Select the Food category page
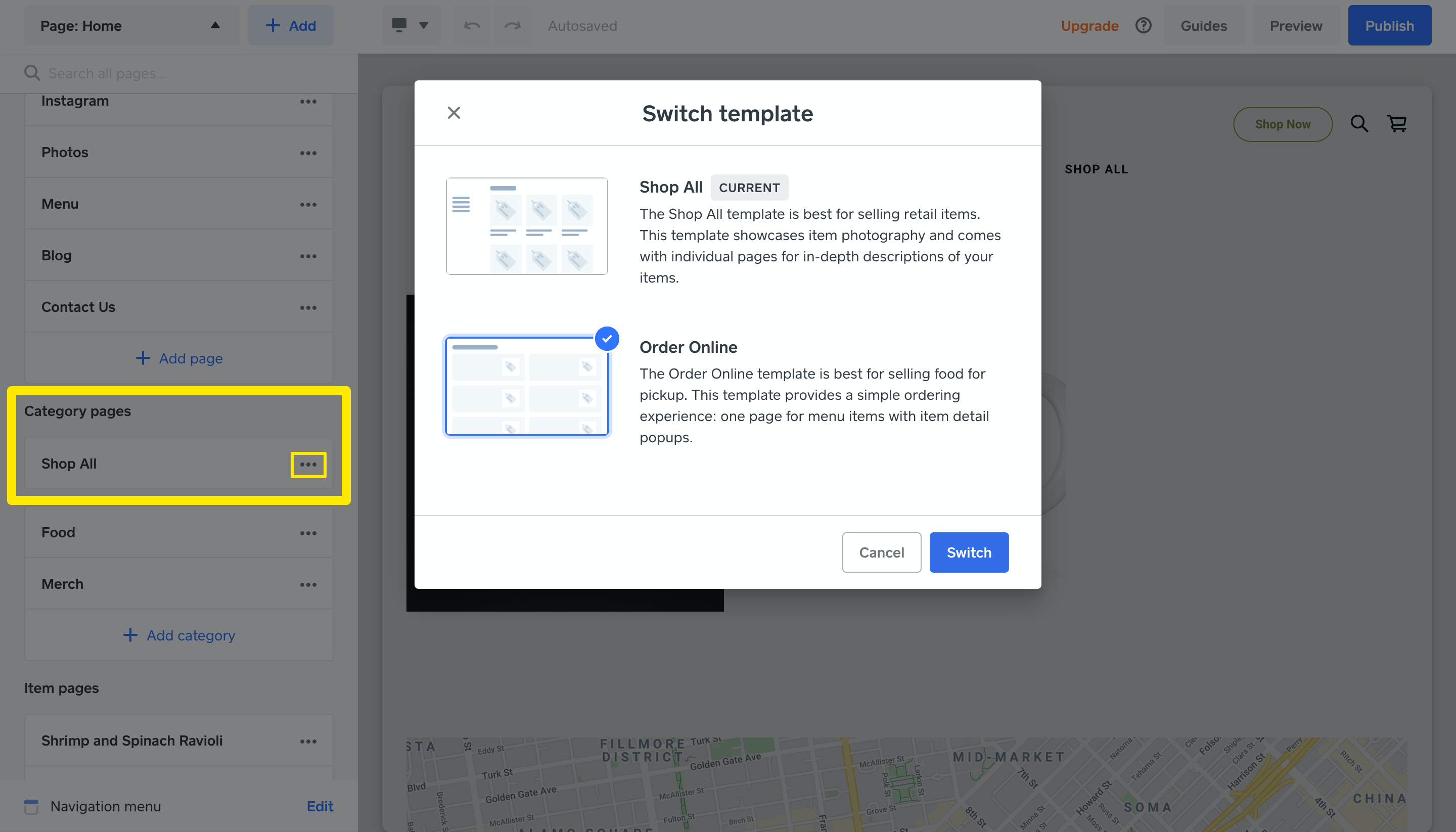Image resolution: width=1456 pixels, height=832 pixels. click(58, 533)
